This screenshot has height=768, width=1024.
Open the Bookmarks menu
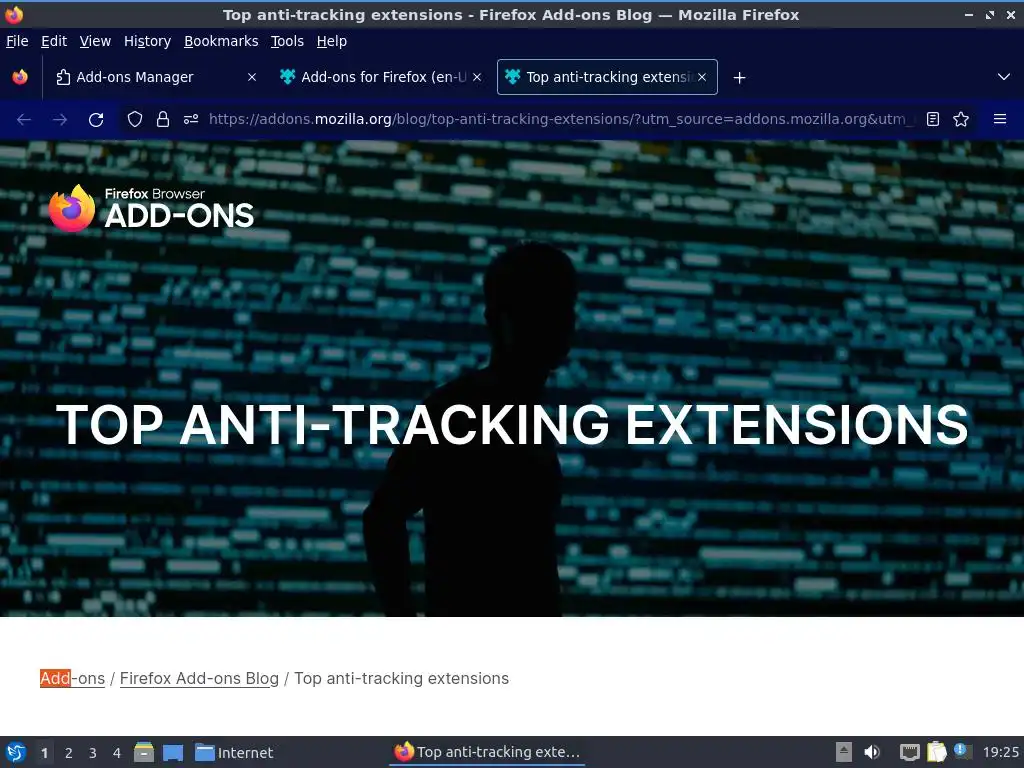point(221,41)
